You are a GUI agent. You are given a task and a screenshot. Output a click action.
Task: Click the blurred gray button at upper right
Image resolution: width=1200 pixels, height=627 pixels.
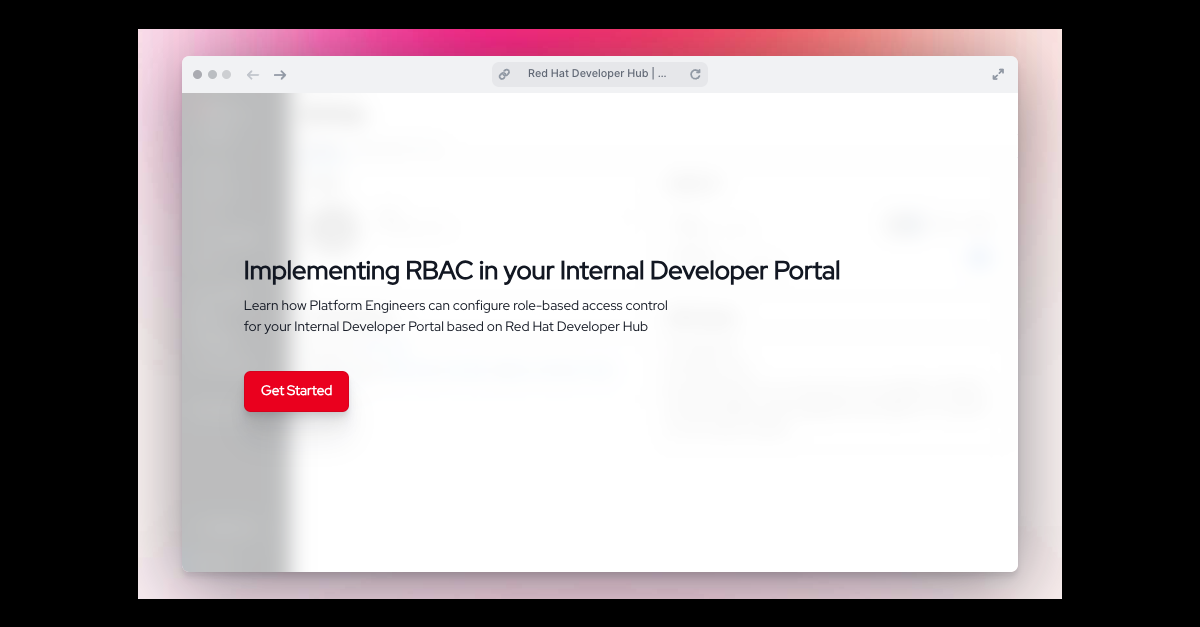click(905, 225)
